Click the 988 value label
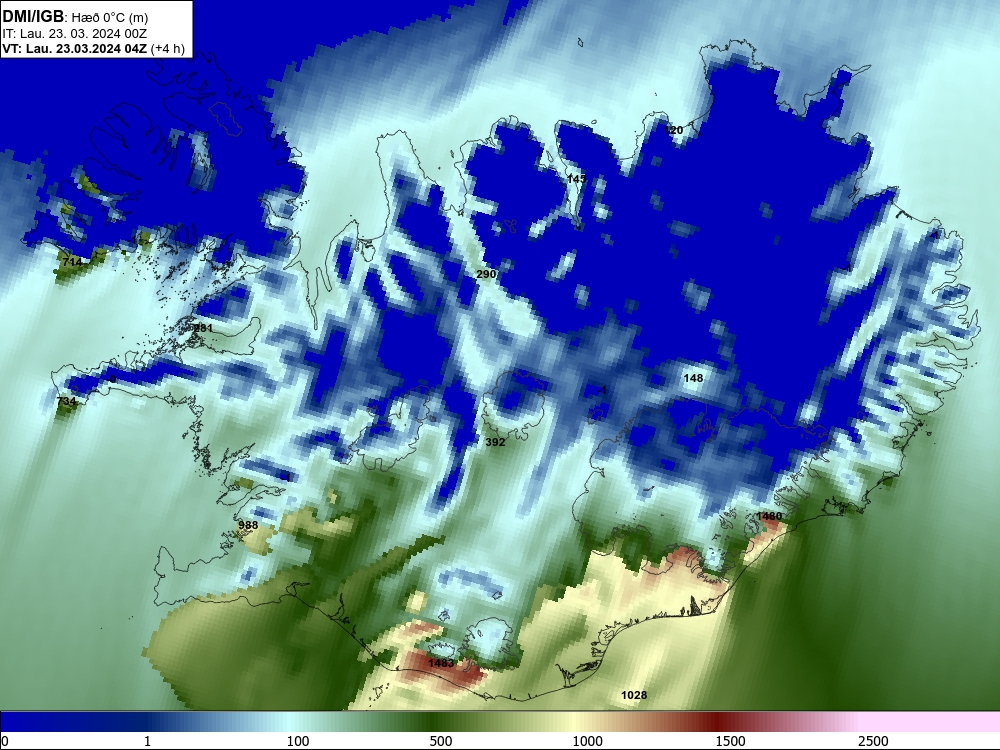 point(248,525)
